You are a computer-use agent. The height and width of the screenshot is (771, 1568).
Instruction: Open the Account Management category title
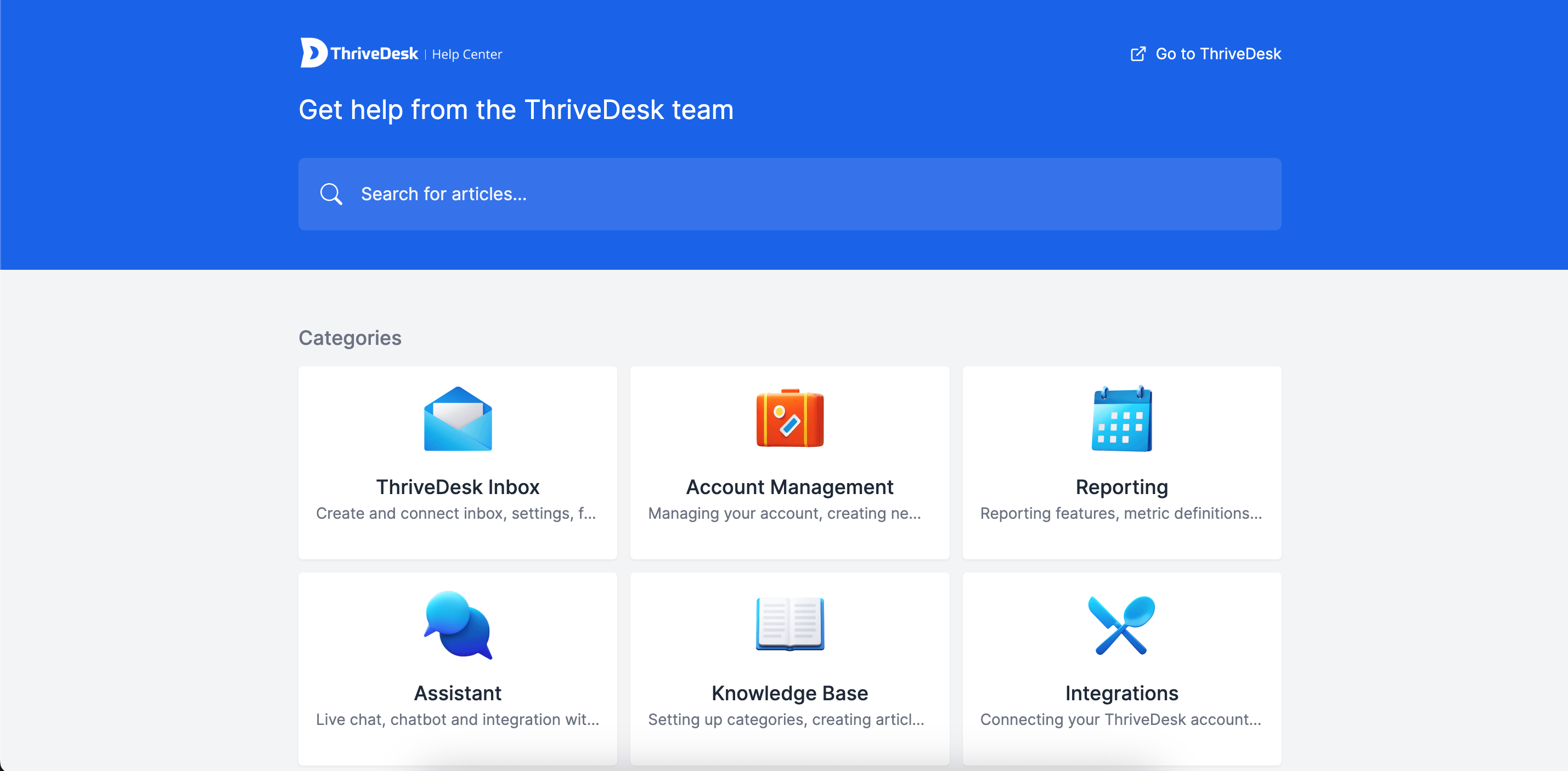[789, 487]
